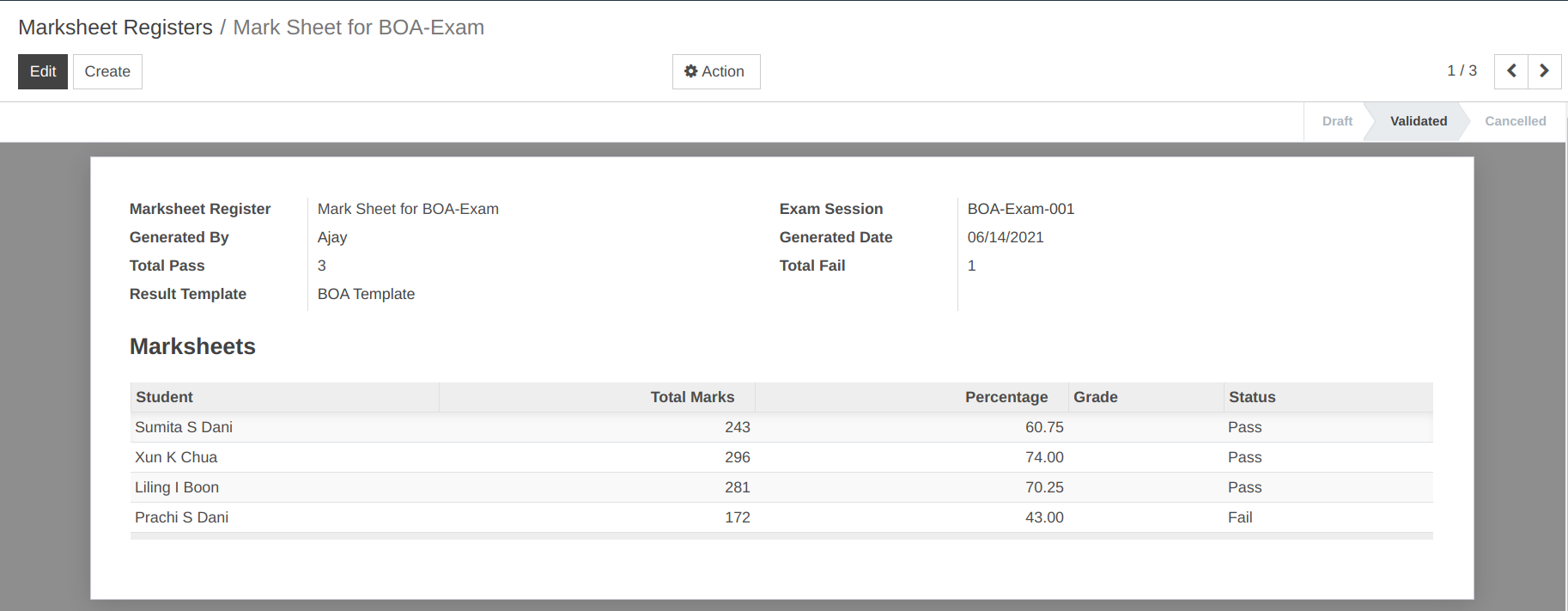Sort by the Grade column header

(1146, 397)
